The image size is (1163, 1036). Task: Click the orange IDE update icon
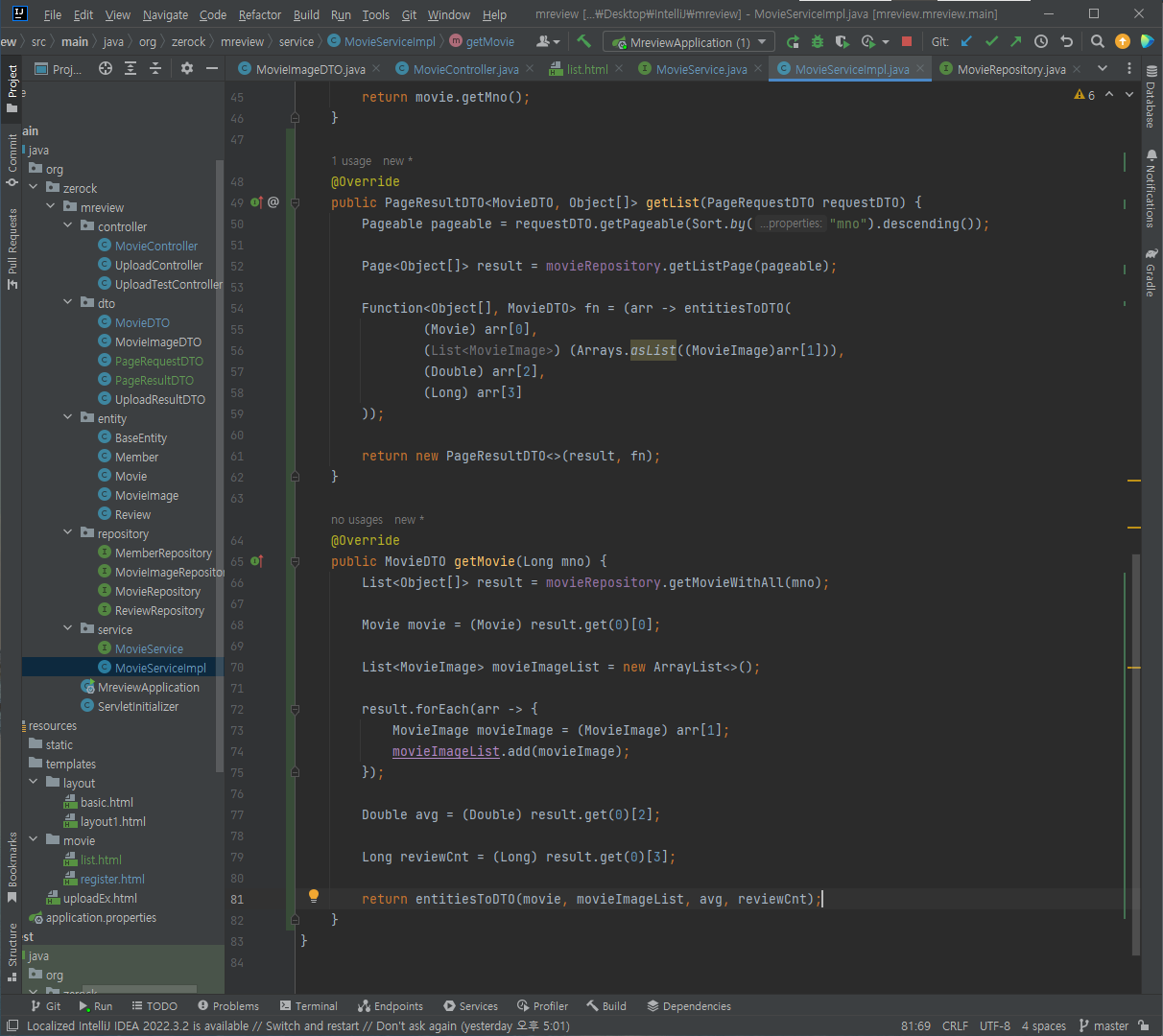pos(1123,41)
